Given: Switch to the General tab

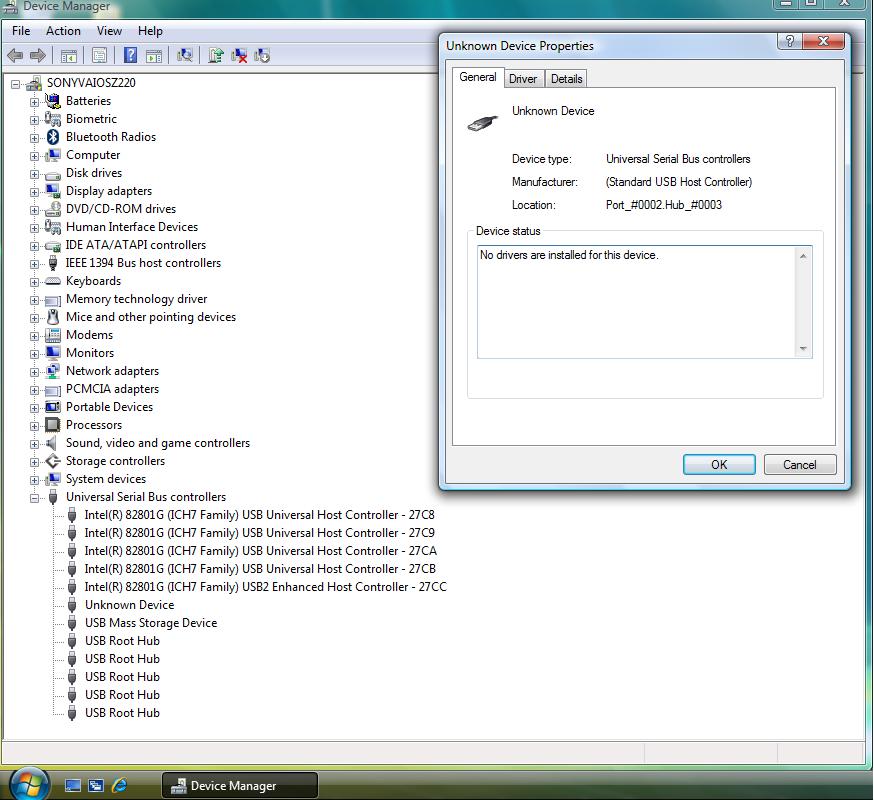Looking at the screenshot, I should coord(478,77).
